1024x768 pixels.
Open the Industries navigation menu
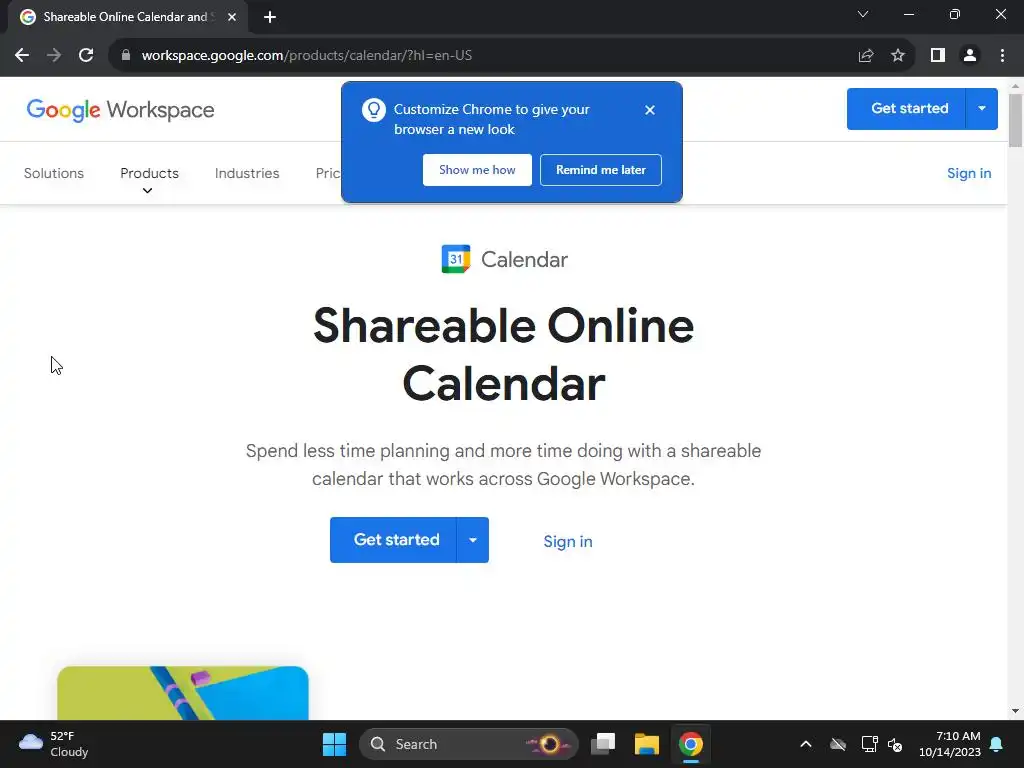point(247,173)
